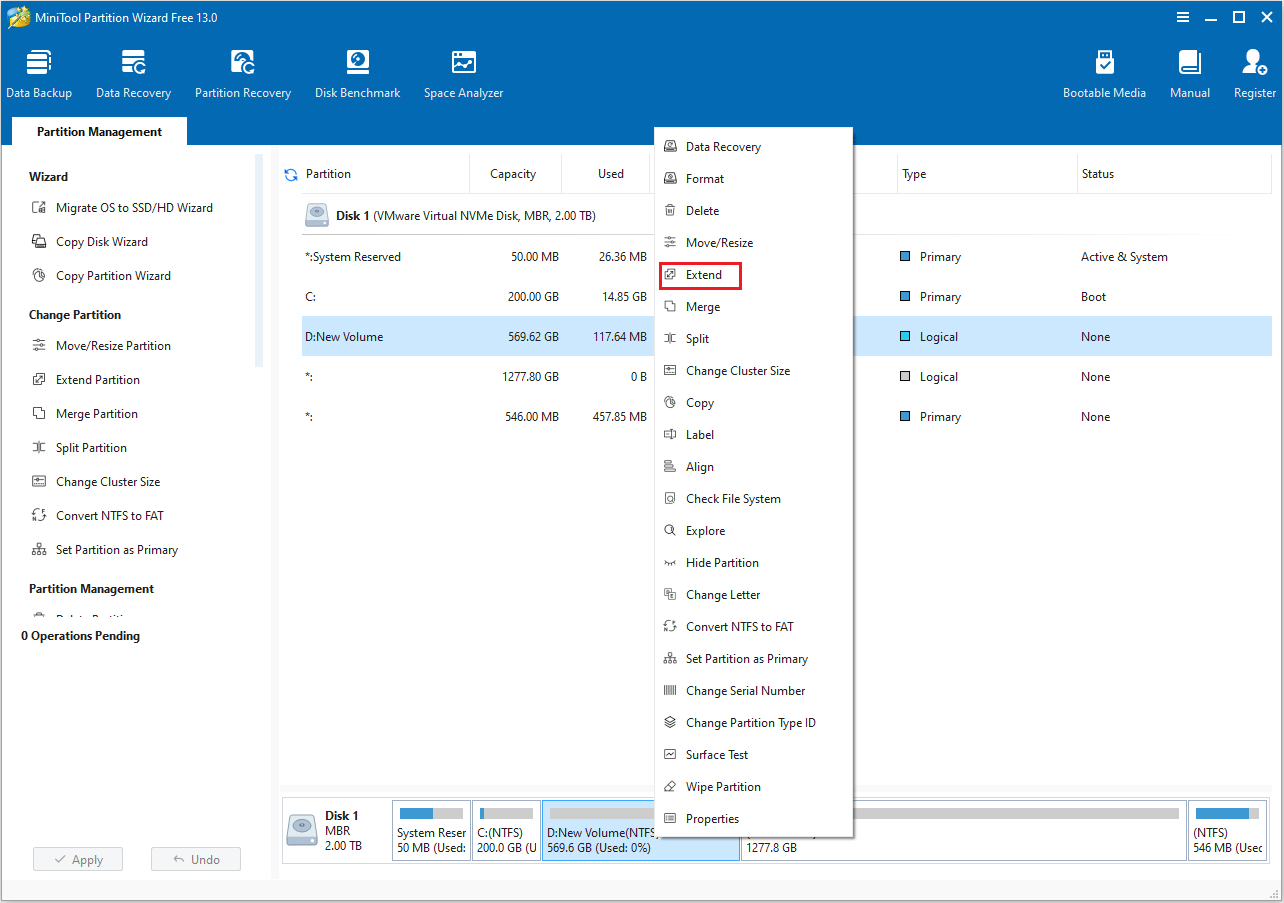Choose Explore in the context menu

pyautogui.click(x=753, y=531)
